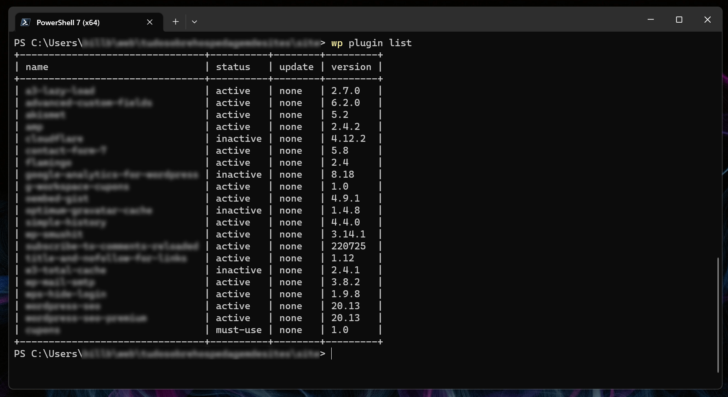The image size is (728, 397).
Task: Click version value 4.12.2
Action: pos(348,139)
